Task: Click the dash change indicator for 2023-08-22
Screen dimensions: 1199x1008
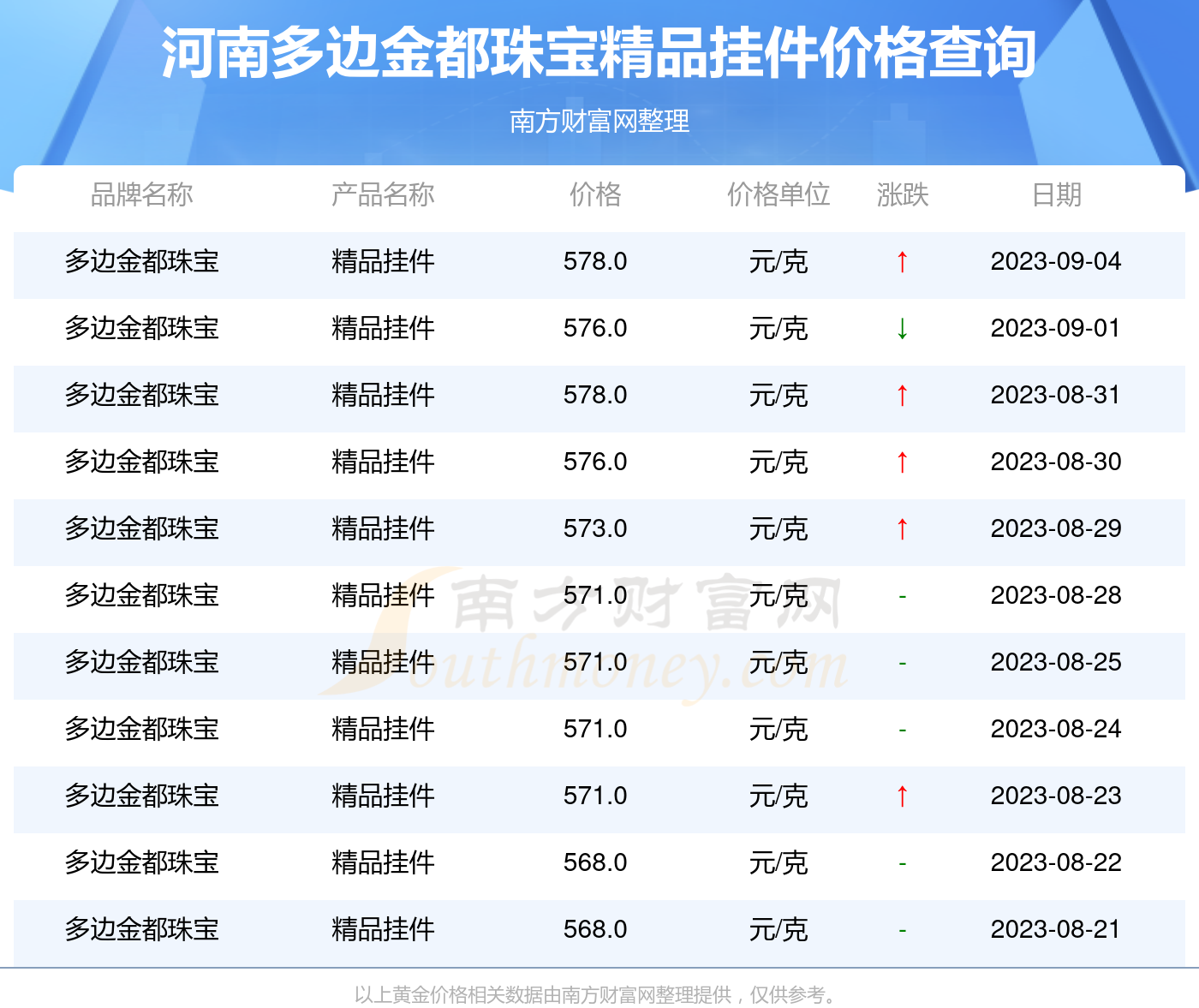Action: coord(902,863)
